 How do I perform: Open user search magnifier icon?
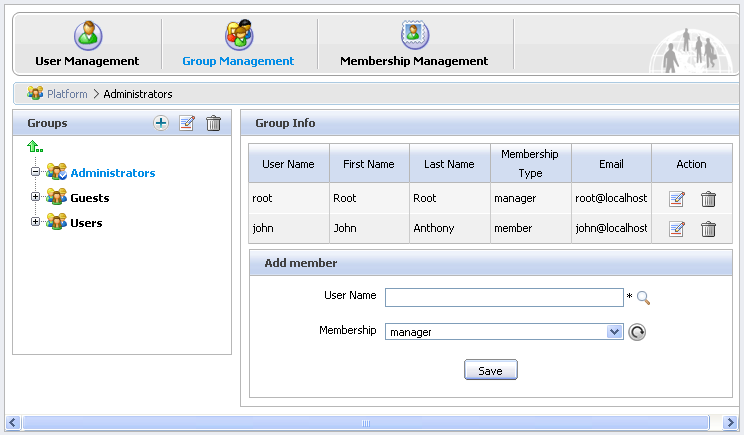click(x=644, y=297)
